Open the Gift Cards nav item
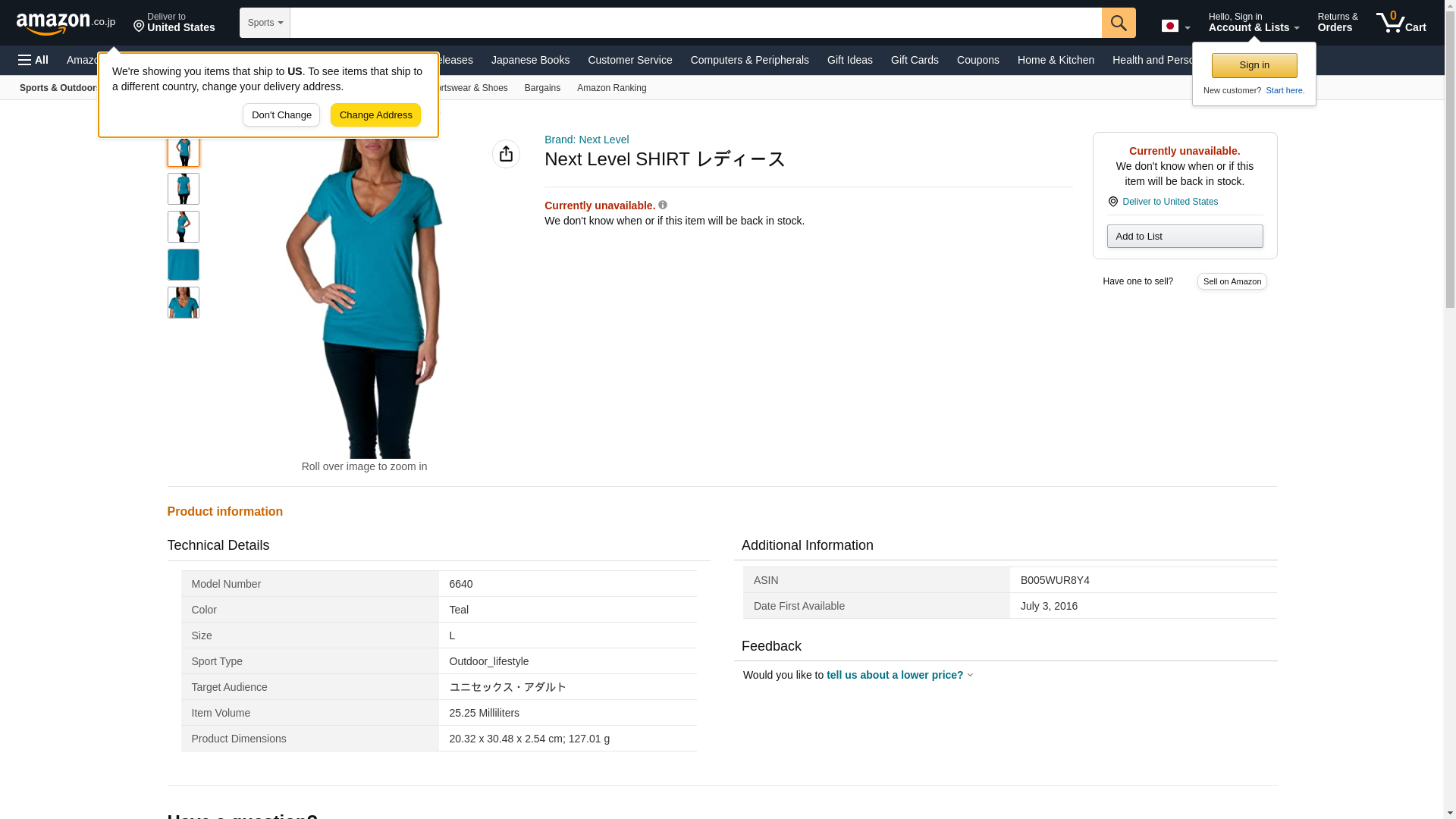 point(914,60)
